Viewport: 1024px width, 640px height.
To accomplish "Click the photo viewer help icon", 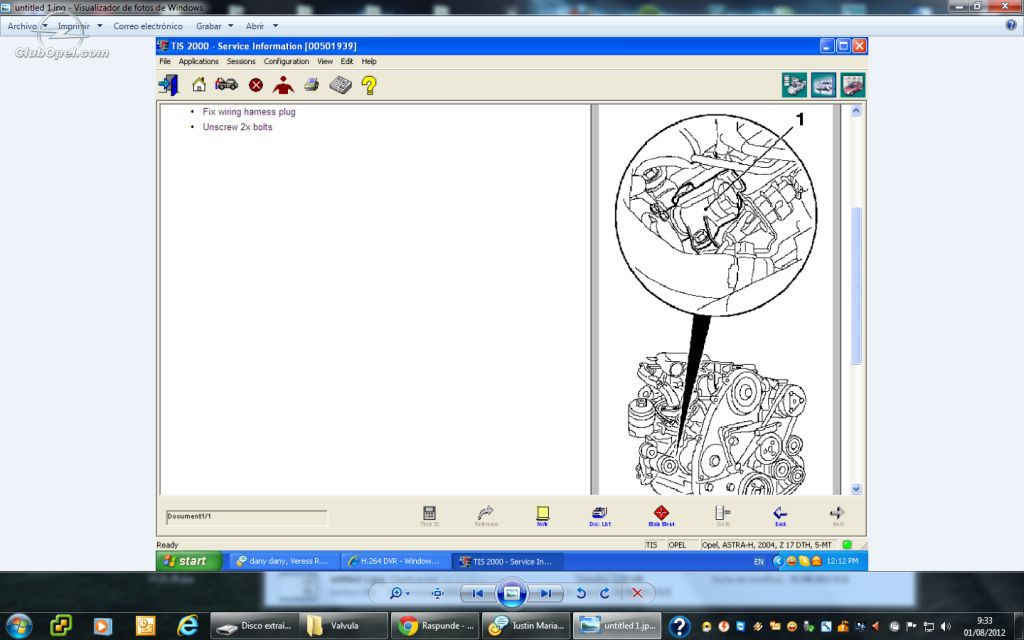I will 1011,25.
